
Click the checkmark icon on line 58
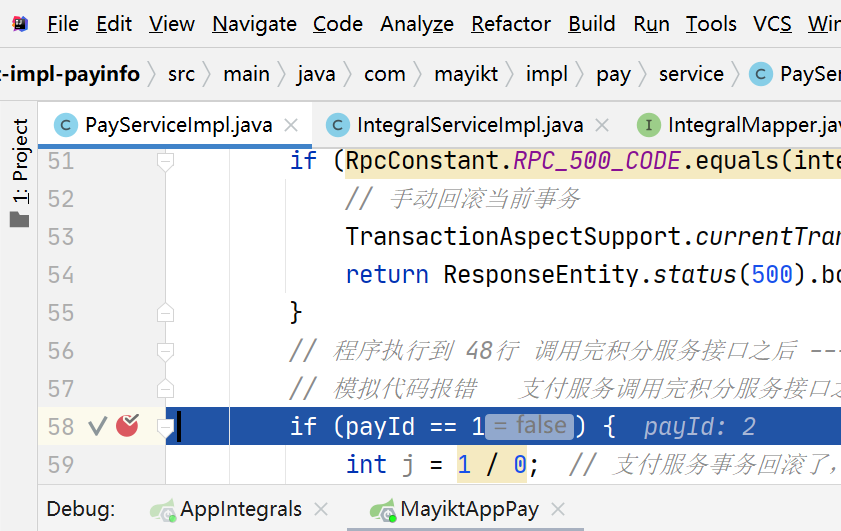tap(98, 427)
